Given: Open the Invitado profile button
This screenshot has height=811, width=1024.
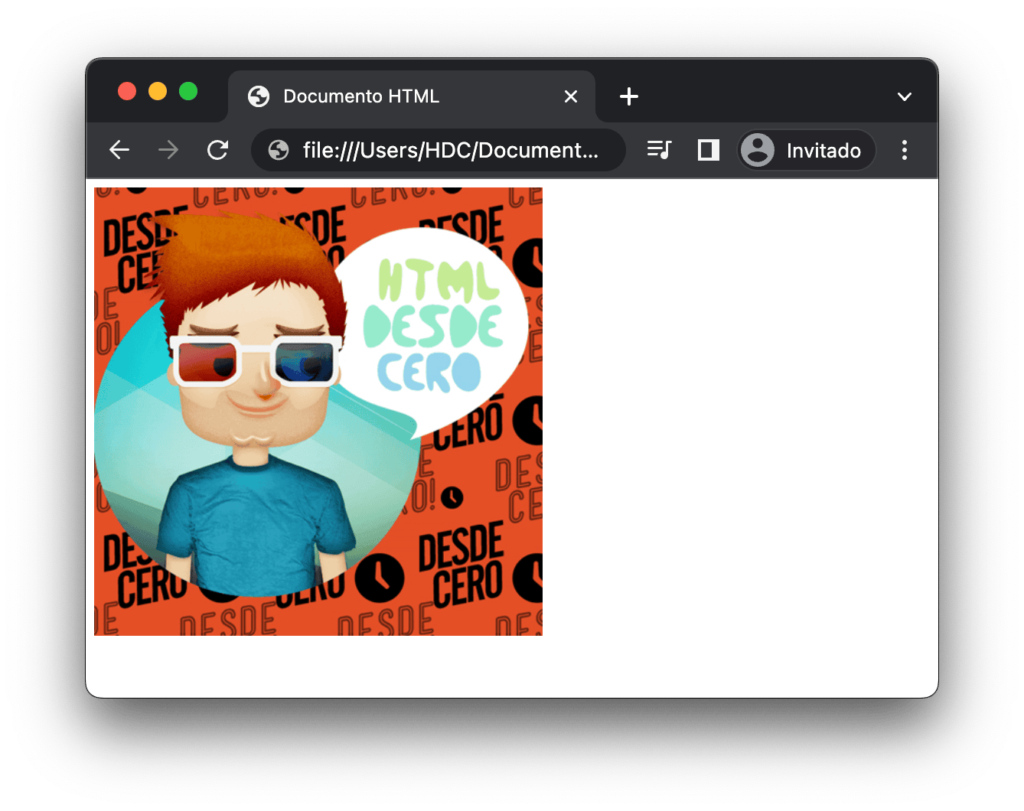Looking at the screenshot, I should click(x=806, y=150).
